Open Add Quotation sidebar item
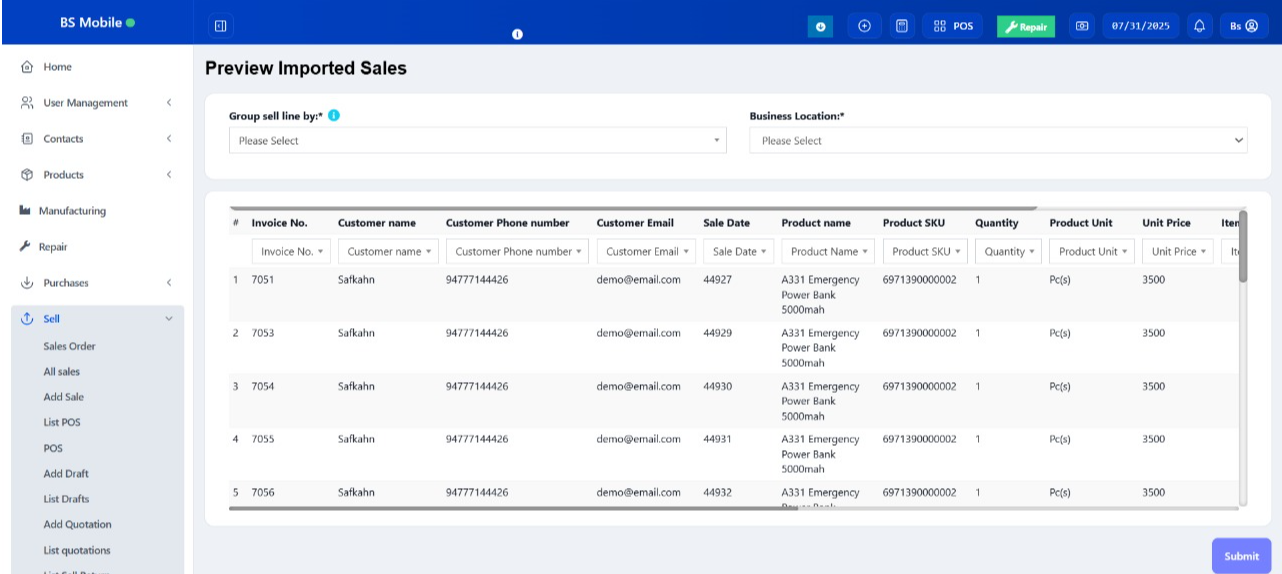The height and width of the screenshot is (574, 1282). [77, 524]
